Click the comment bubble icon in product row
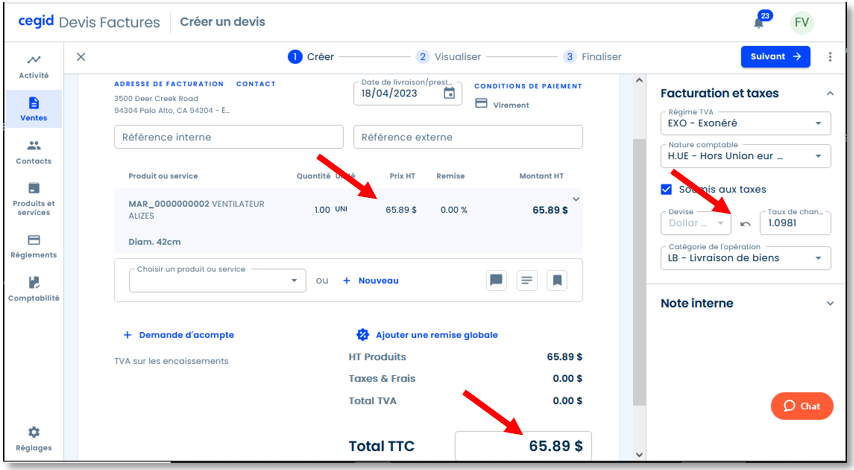 (496, 281)
